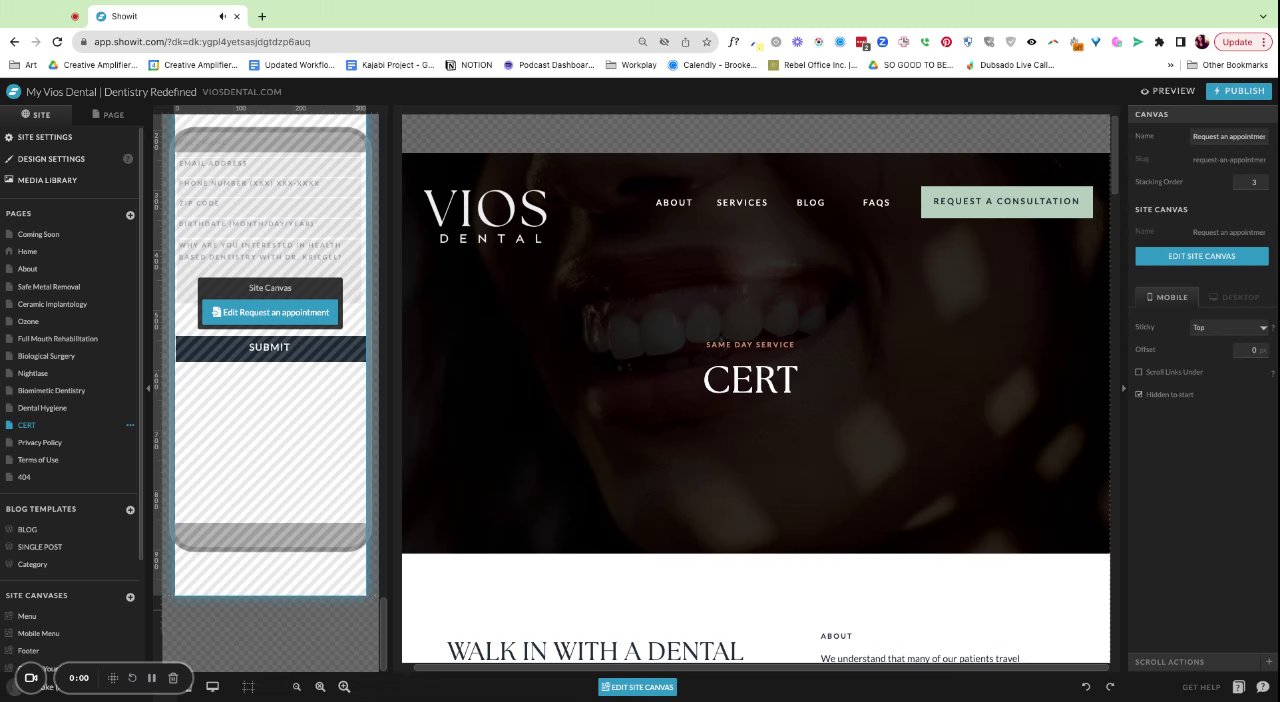This screenshot has width=1280, height=702.
Task: Click the zoom out magnifier in the bottom toolbar
Action: click(297, 687)
